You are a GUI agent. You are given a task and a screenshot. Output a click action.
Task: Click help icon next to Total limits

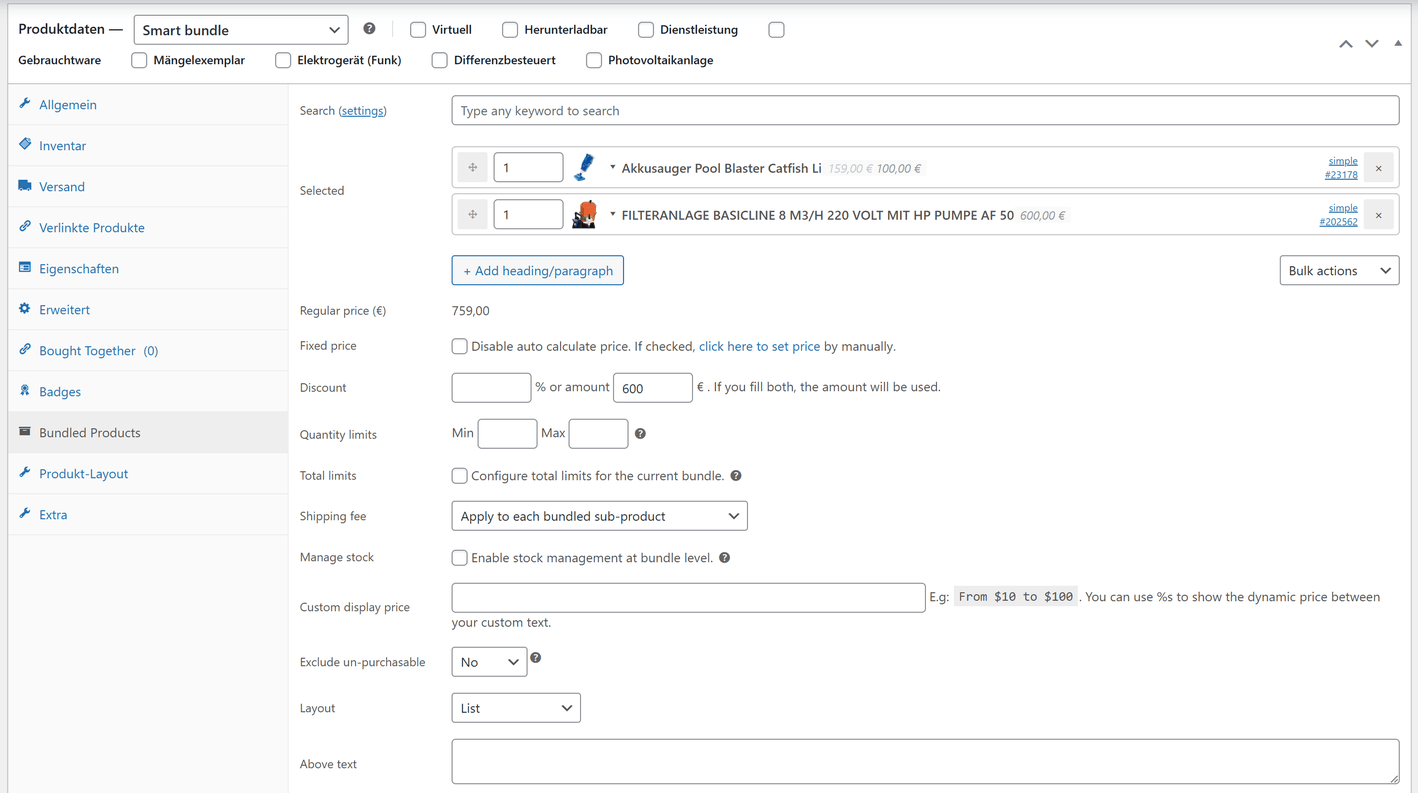736,476
